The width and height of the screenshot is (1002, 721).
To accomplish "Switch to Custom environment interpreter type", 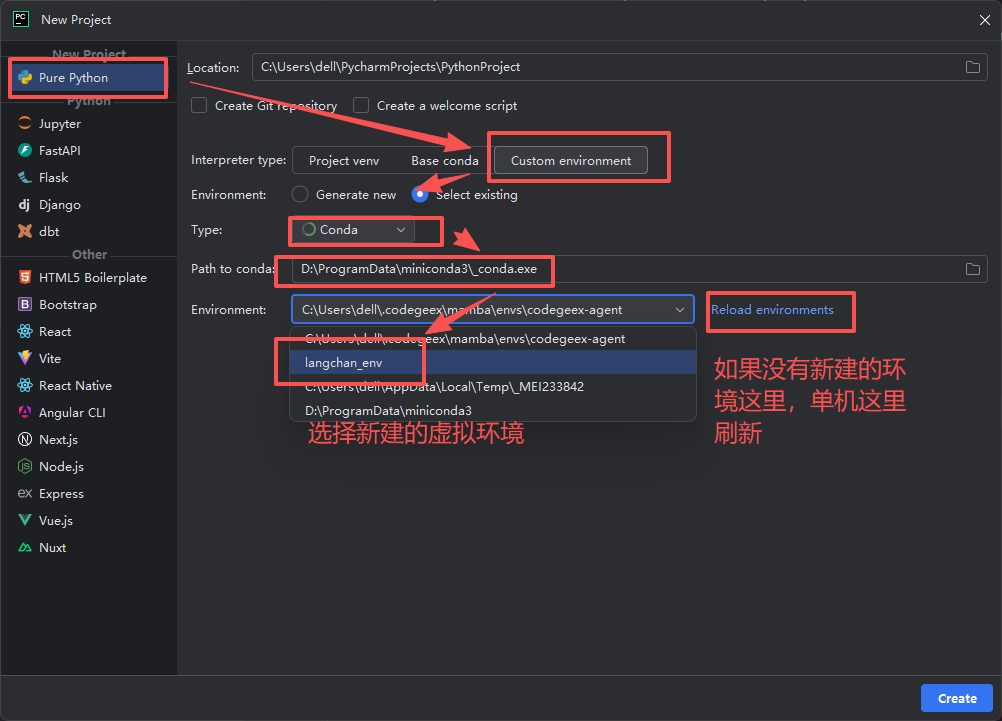I will (x=571, y=160).
